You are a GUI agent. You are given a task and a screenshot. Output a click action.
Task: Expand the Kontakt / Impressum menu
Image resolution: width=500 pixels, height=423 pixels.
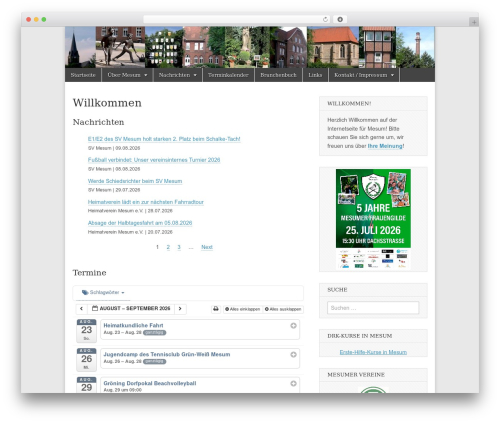(x=364, y=75)
